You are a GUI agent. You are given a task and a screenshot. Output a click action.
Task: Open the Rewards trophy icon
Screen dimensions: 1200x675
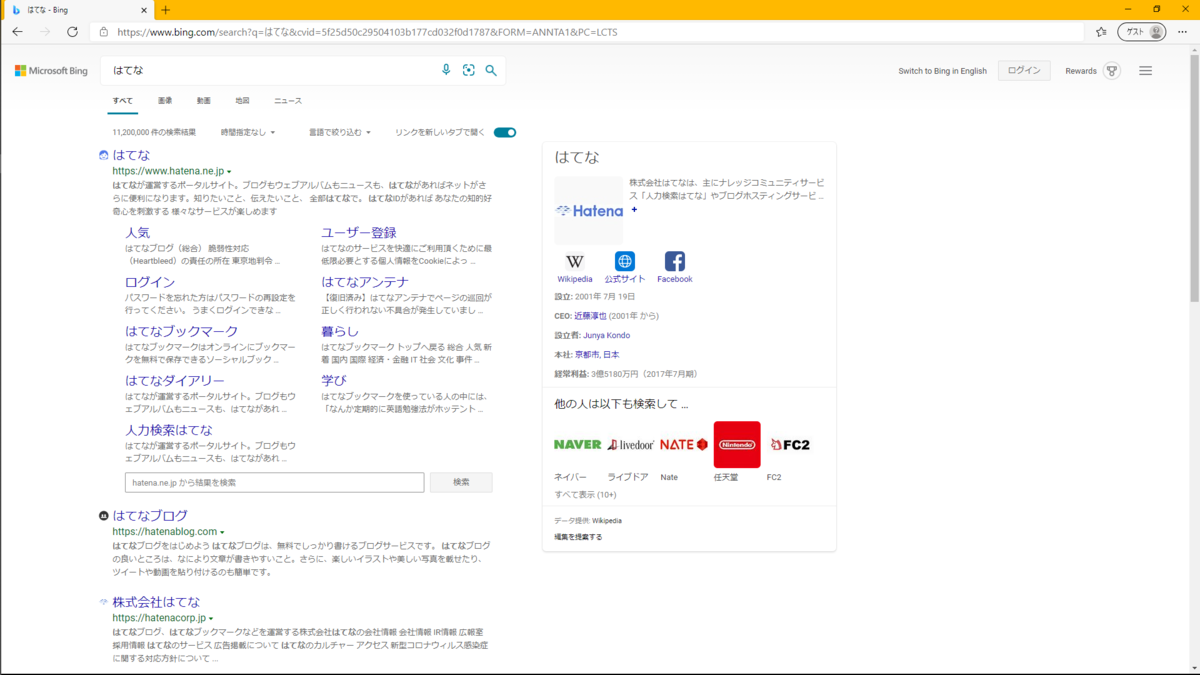pos(1112,71)
